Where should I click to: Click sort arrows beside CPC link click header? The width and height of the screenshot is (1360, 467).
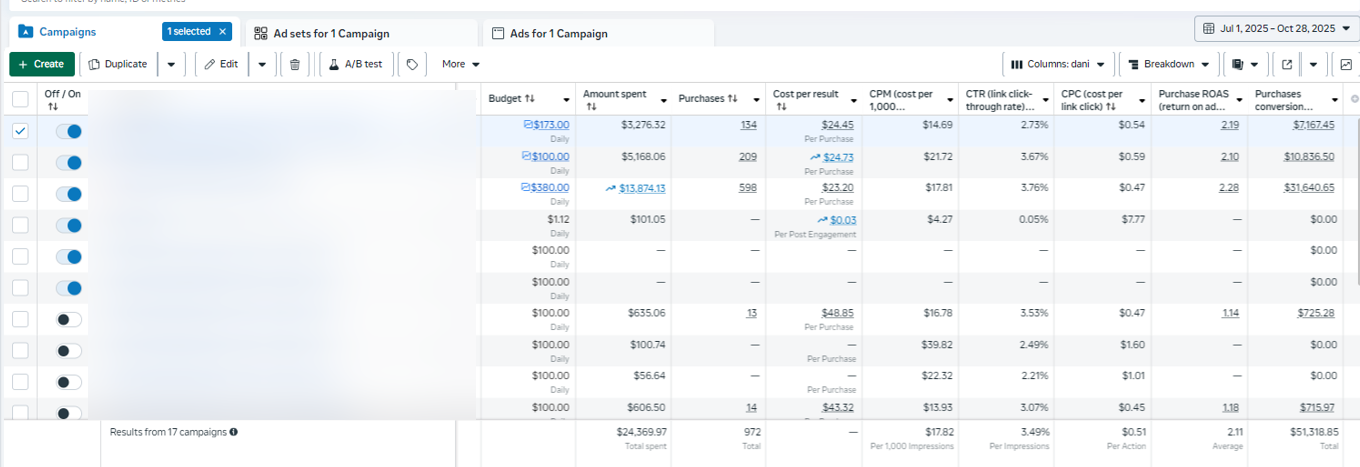(1110, 106)
